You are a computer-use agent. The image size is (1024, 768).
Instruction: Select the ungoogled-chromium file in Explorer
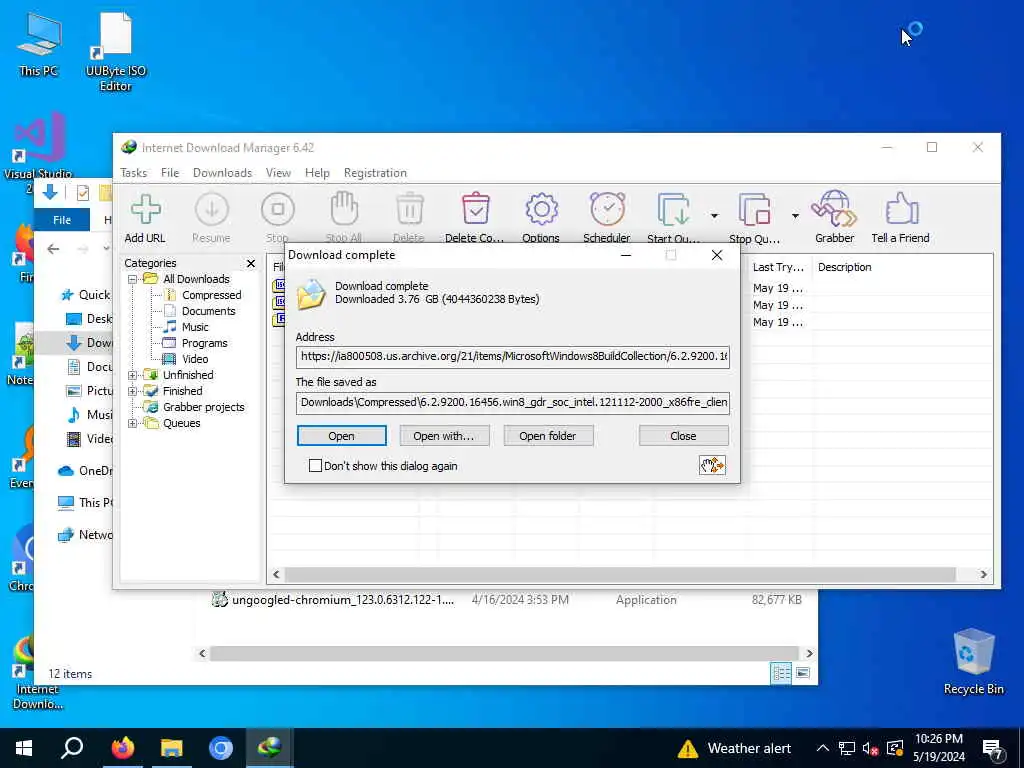[x=343, y=600]
